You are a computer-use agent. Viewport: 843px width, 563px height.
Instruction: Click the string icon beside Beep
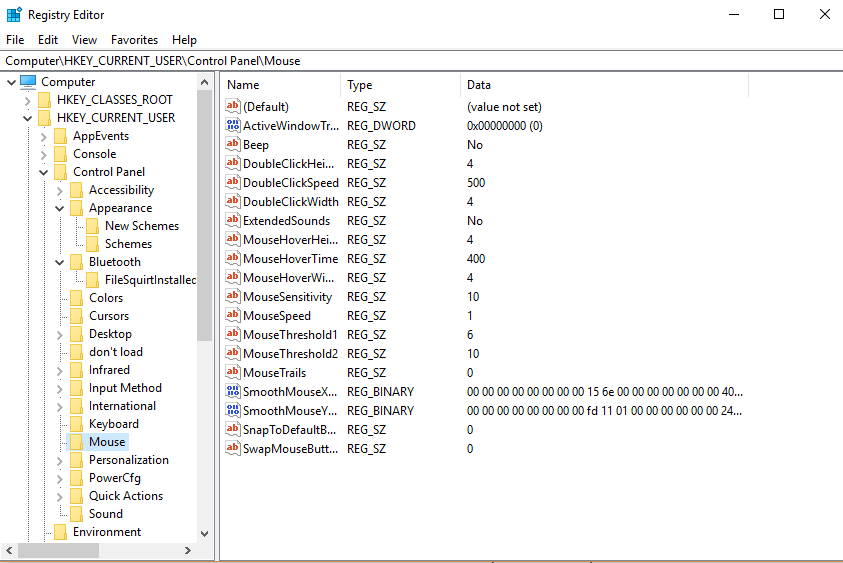click(x=233, y=144)
